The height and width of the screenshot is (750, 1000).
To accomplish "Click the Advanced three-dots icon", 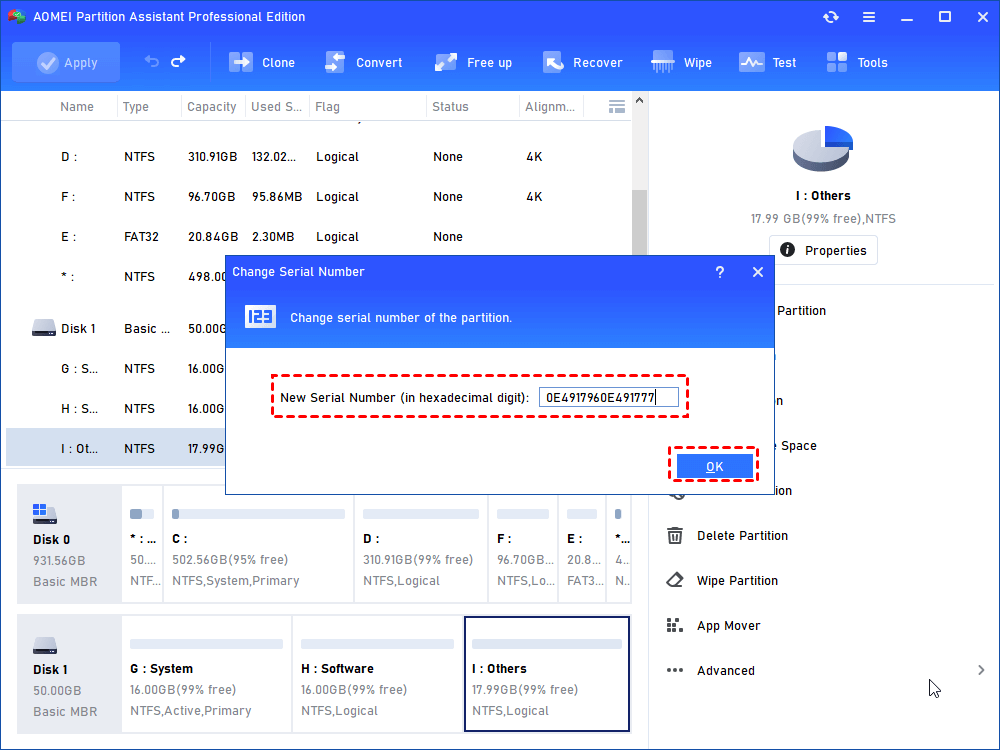I will (675, 670).
